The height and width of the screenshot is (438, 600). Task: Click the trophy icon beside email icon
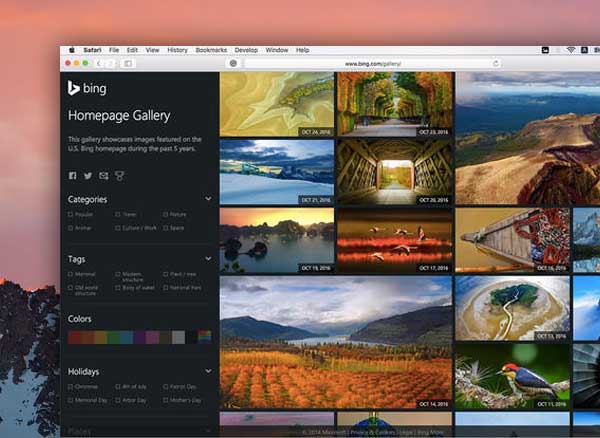(x=120, y=176)
